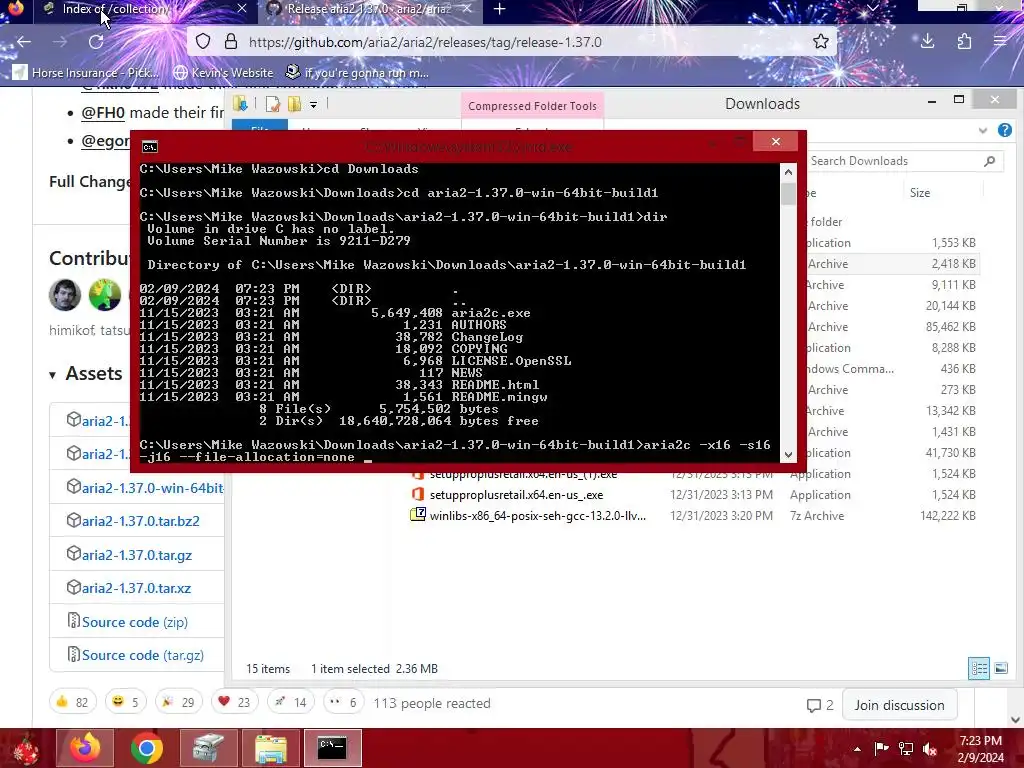
Task: Bookmark this page with star icon
Action: point(820,42)
